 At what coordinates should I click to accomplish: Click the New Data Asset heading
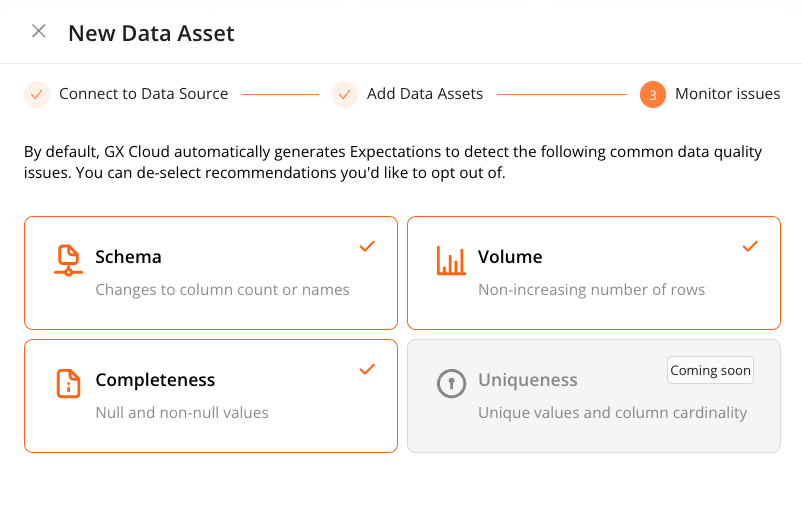tap(151, 33)
